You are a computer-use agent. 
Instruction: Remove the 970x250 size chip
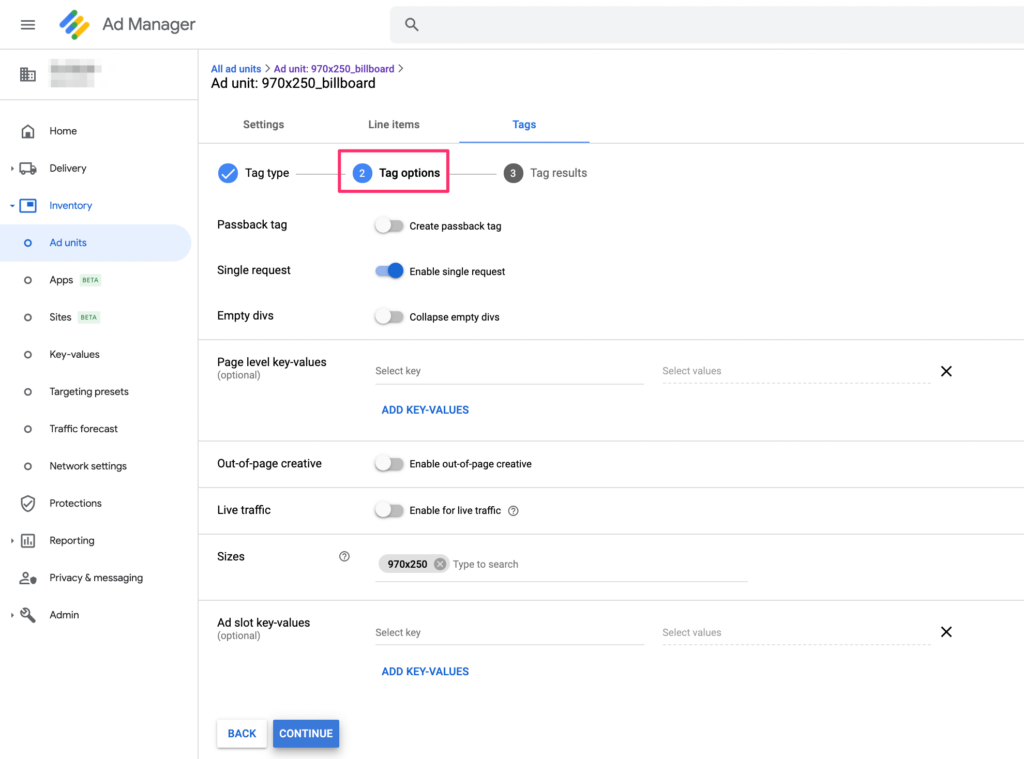[439, 563]
